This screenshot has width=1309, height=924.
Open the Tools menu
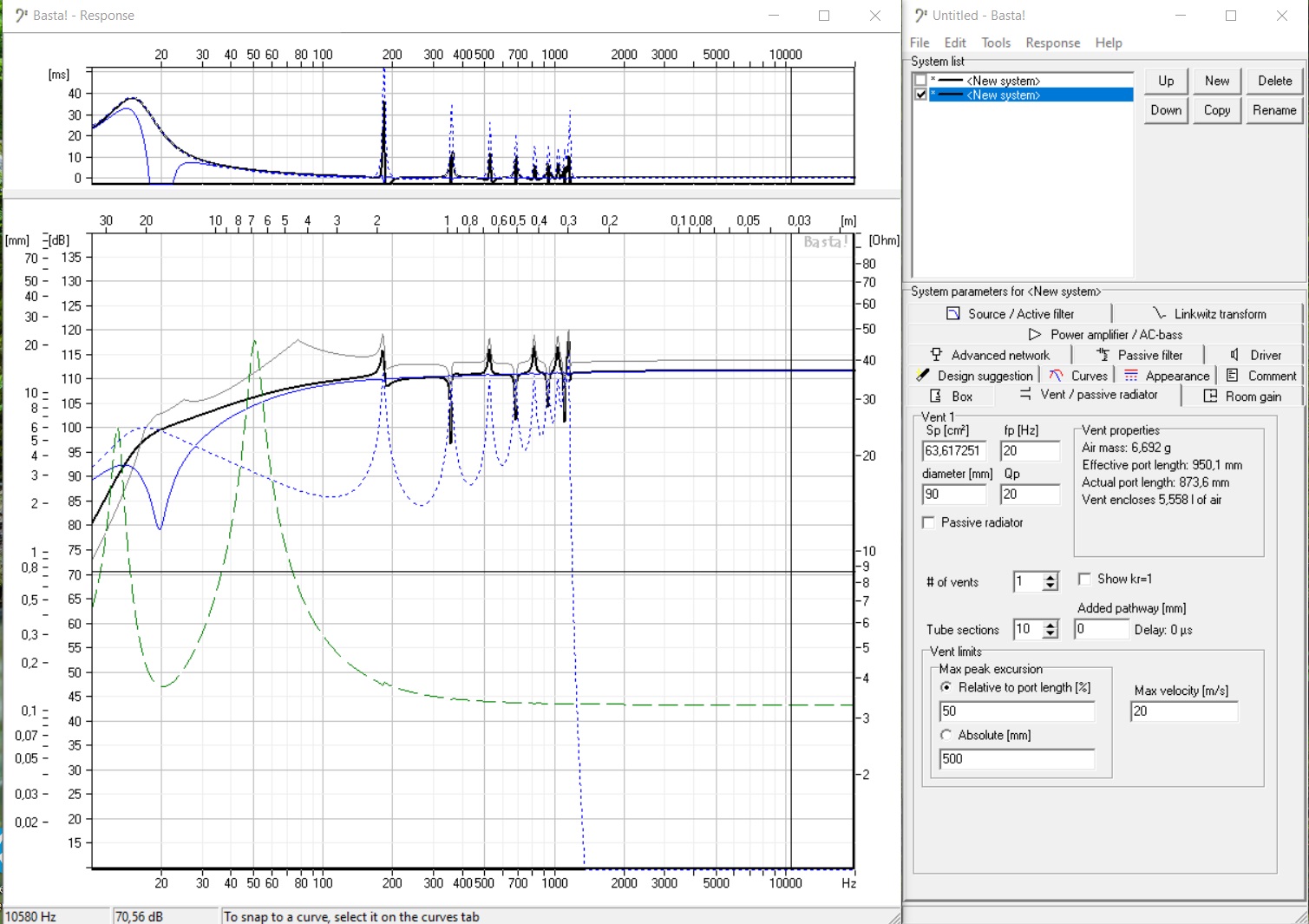coord(996,43)
